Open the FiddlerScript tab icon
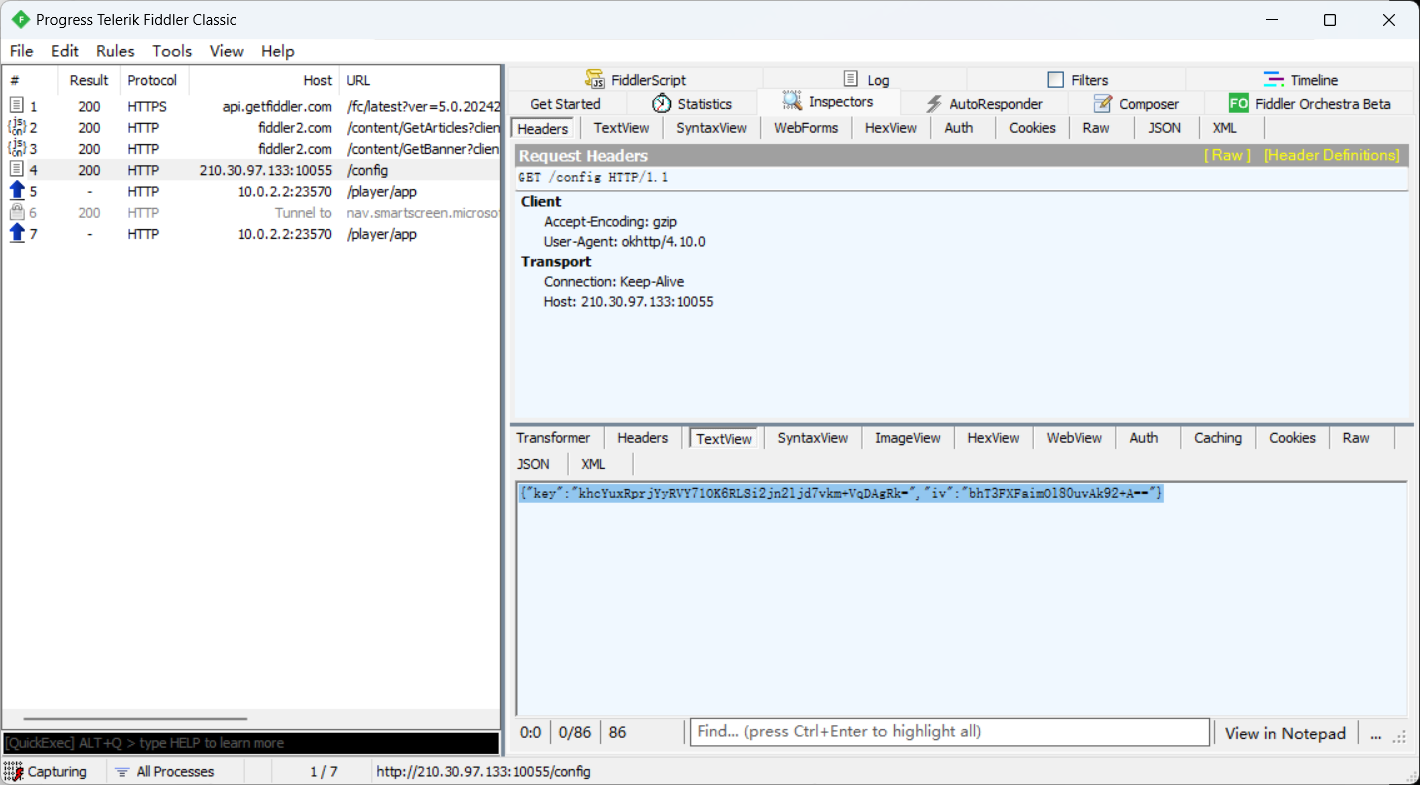 (595, 80)
